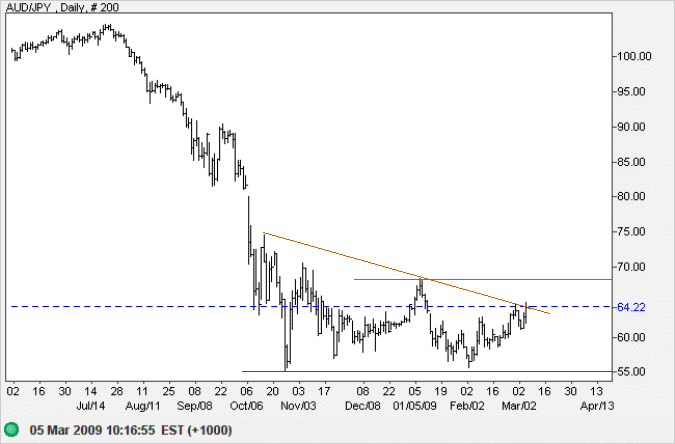Click the Oct/06 date axis label
This screenshot has width=675, height=444.
click(x=246, y=406)
